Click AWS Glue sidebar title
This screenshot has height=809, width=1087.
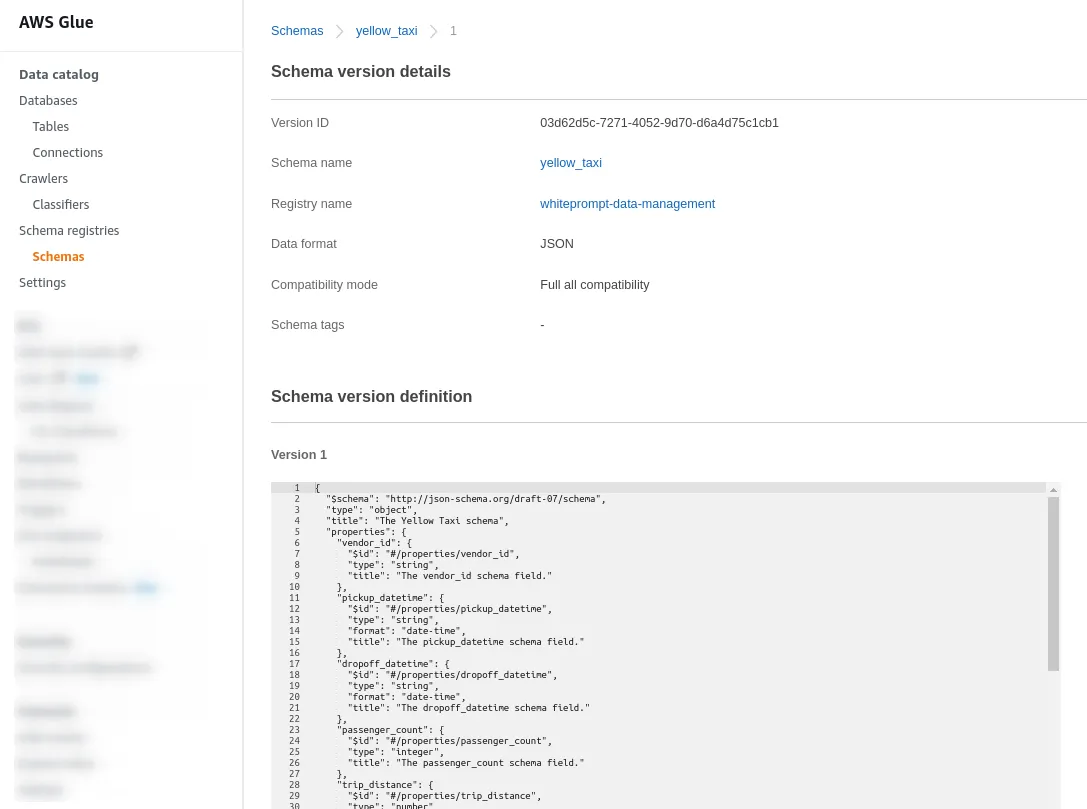pyautogui.click(x=56, y=22)
